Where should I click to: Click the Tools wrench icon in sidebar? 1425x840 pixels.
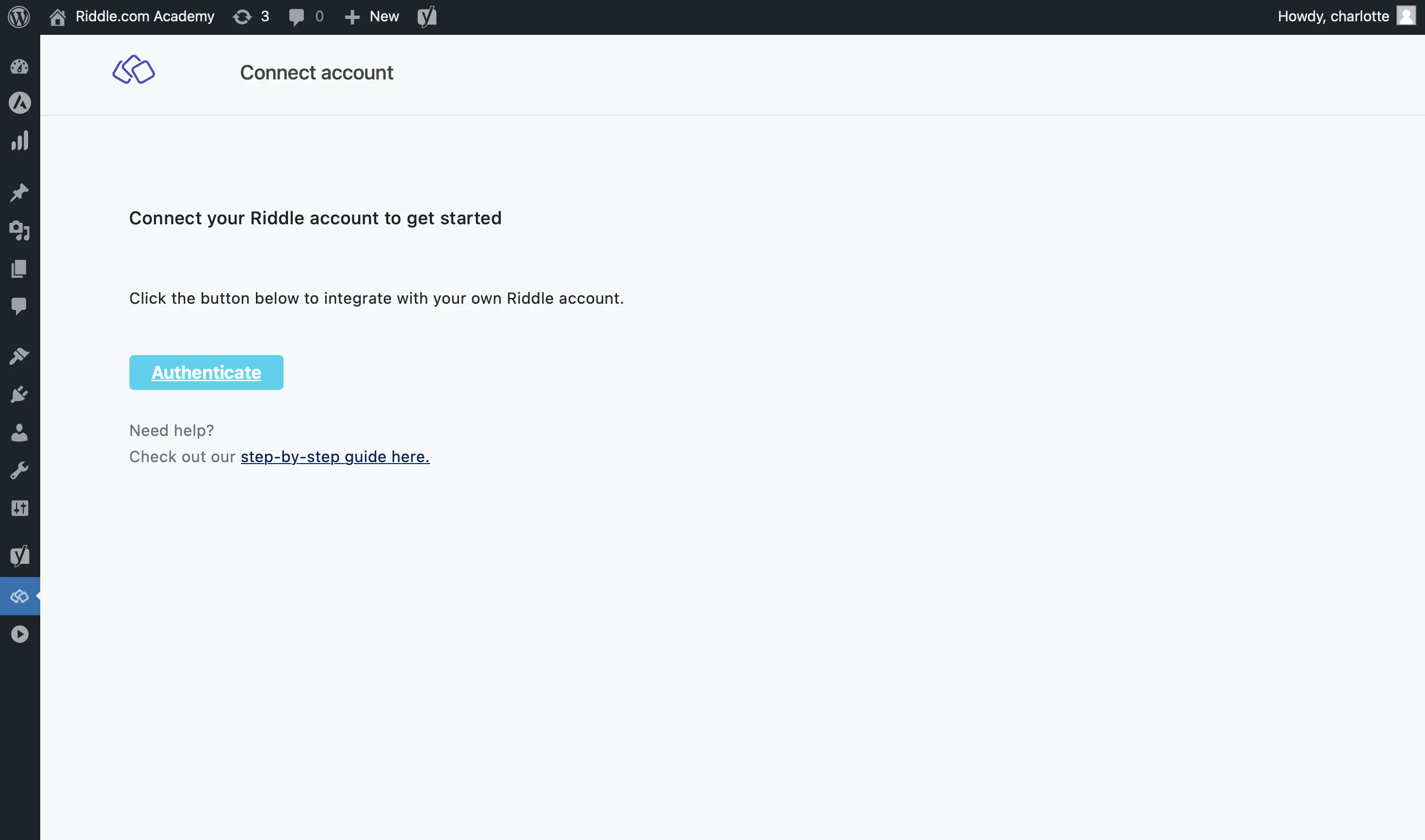(x=20, y=470)
